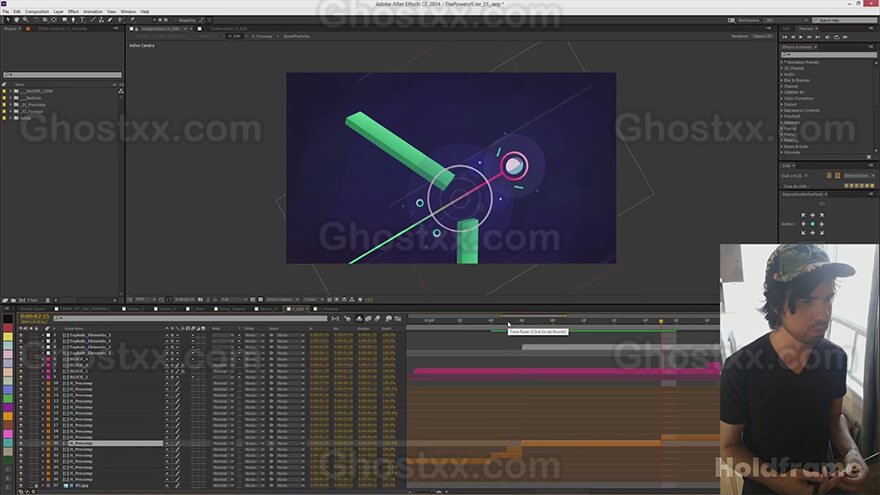Viewport: 880px width, 495px height.
Task: Move anchor point to top-left corner arrow
Action: 803,215
